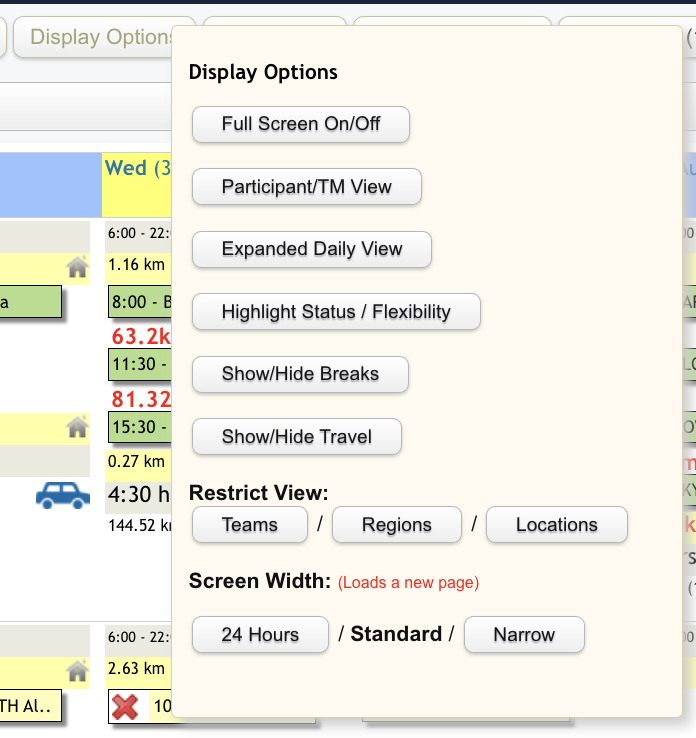
Task: Open the 11:30 green appointment block
Action: pos(140,364)
